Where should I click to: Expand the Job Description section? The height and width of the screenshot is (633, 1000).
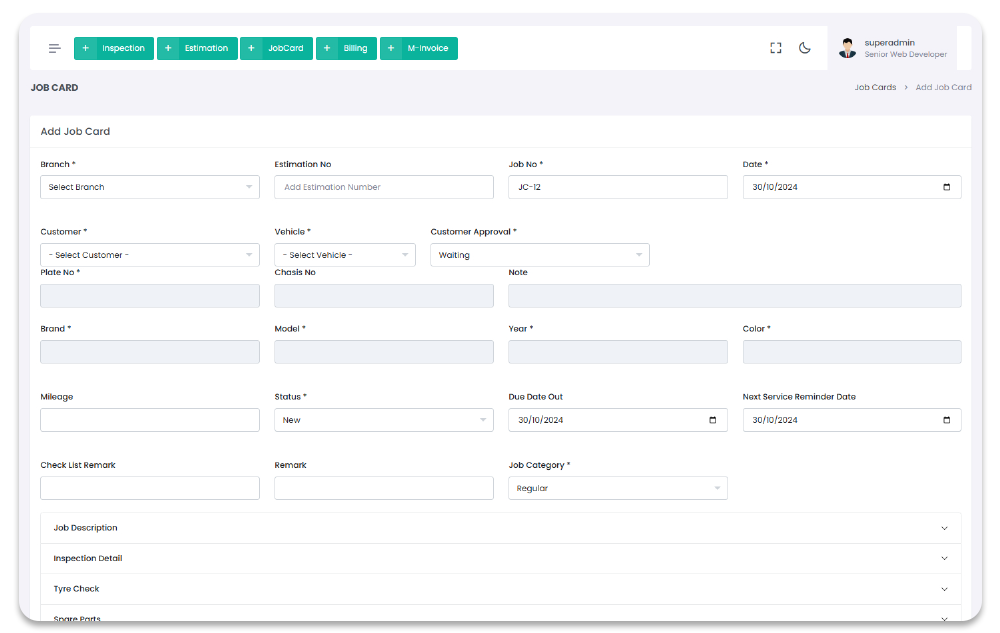pos(500,528)
